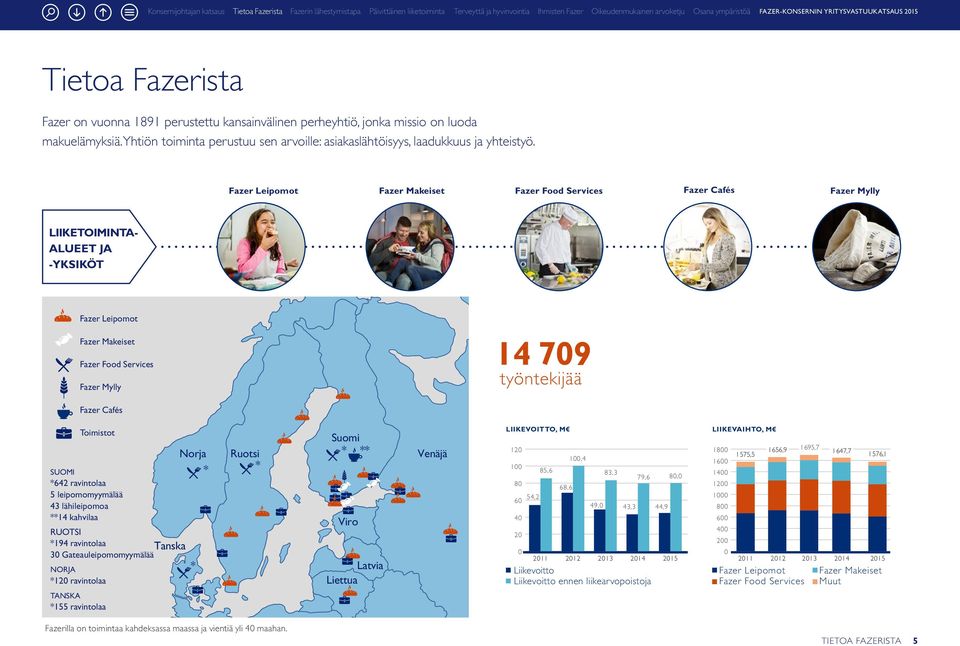The height and width of the screenshot is (646, 960).
Task: Click the light blue Liikevoitto ennen liikearvopoistoja swatch
Action: 508,581
